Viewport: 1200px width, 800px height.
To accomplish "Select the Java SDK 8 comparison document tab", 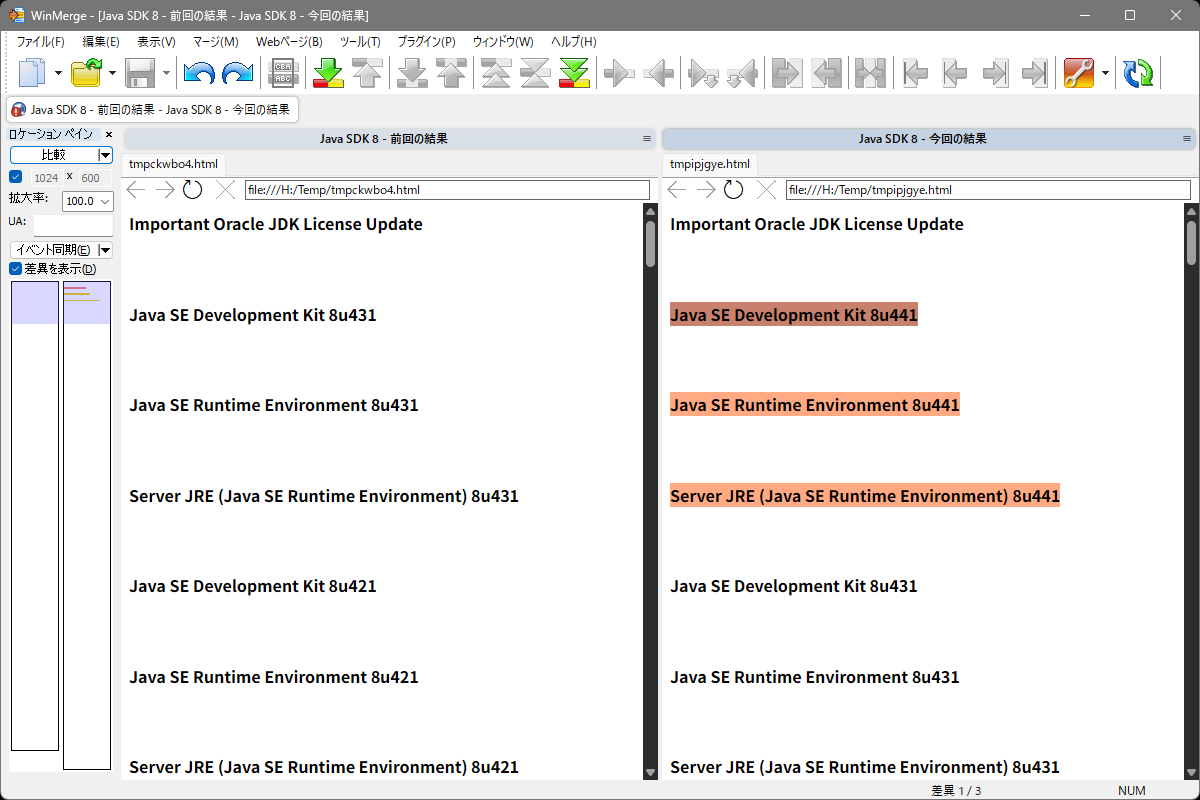I will click(x=151, y=110).
